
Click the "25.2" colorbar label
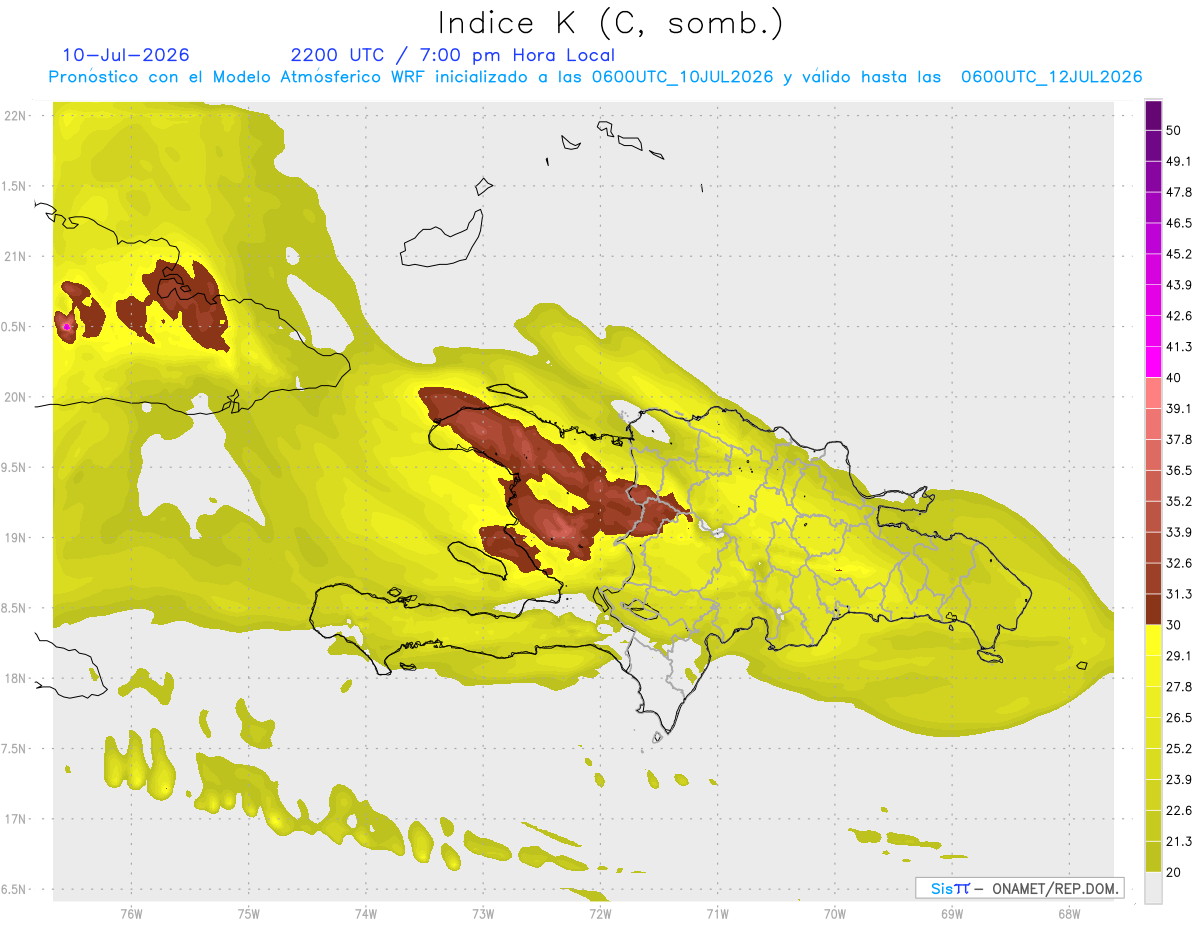(1179, 748)
